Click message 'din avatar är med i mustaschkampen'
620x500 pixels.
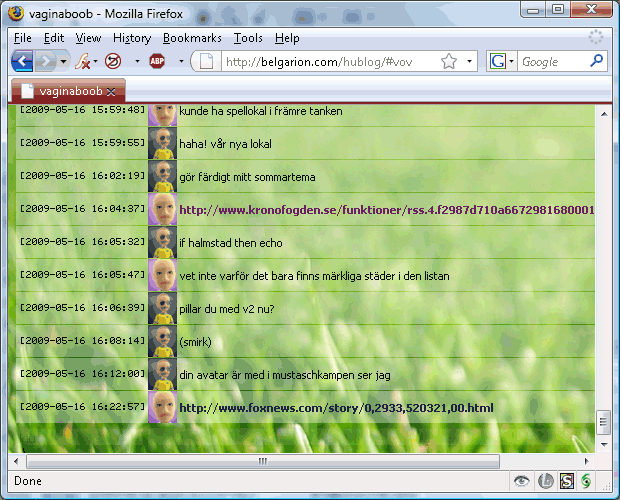285,375
